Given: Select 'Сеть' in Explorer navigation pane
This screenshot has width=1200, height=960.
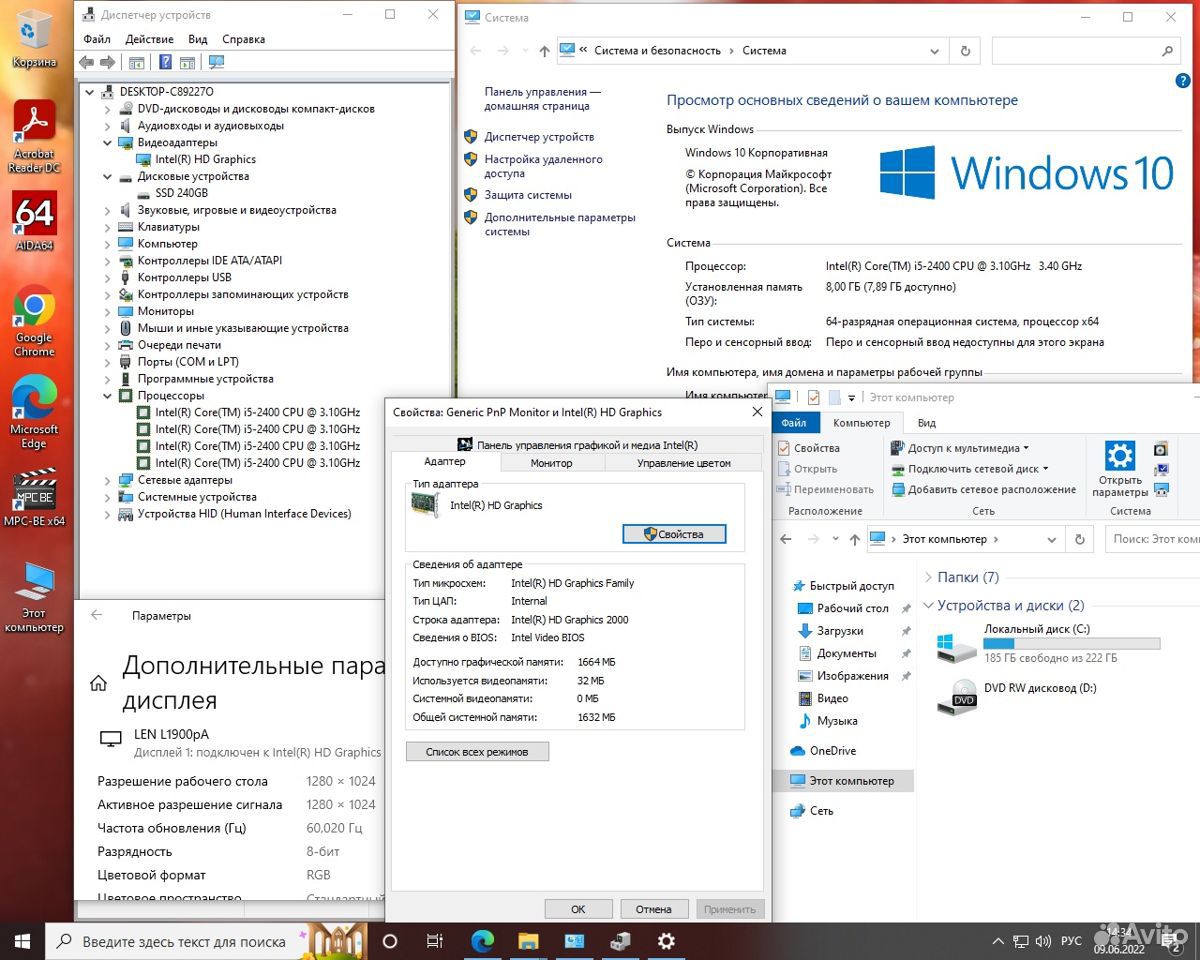Looking at the screenshot, I should point(822,811).
